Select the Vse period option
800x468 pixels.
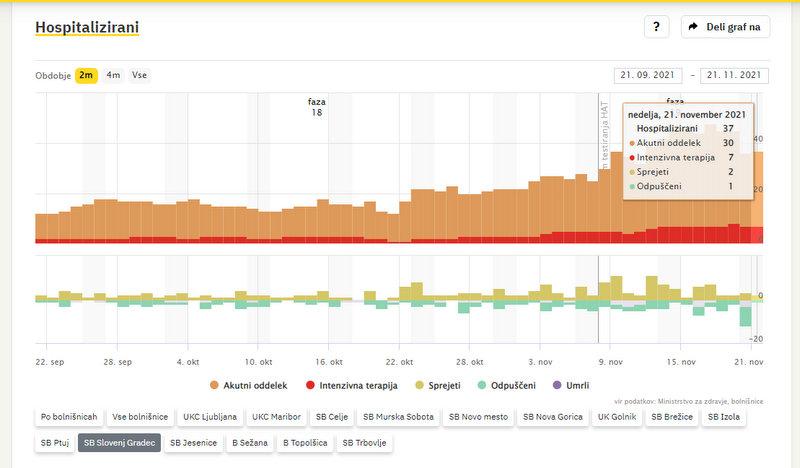[138, 75]
